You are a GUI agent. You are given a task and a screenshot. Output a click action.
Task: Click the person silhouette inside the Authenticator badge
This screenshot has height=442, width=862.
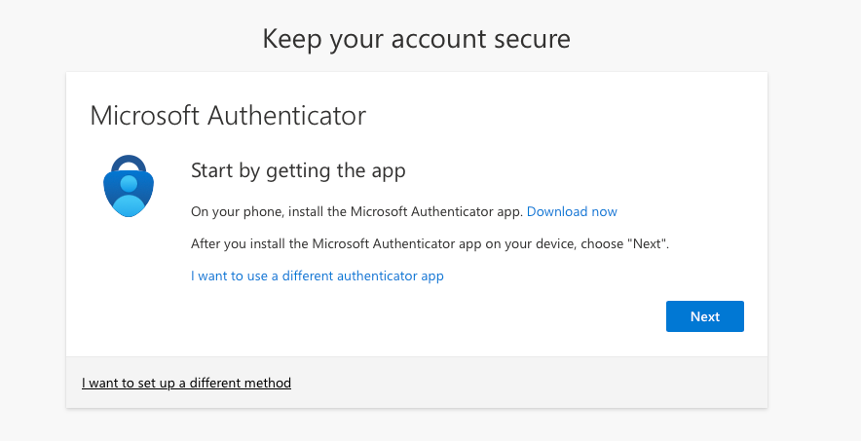point(129,195)
